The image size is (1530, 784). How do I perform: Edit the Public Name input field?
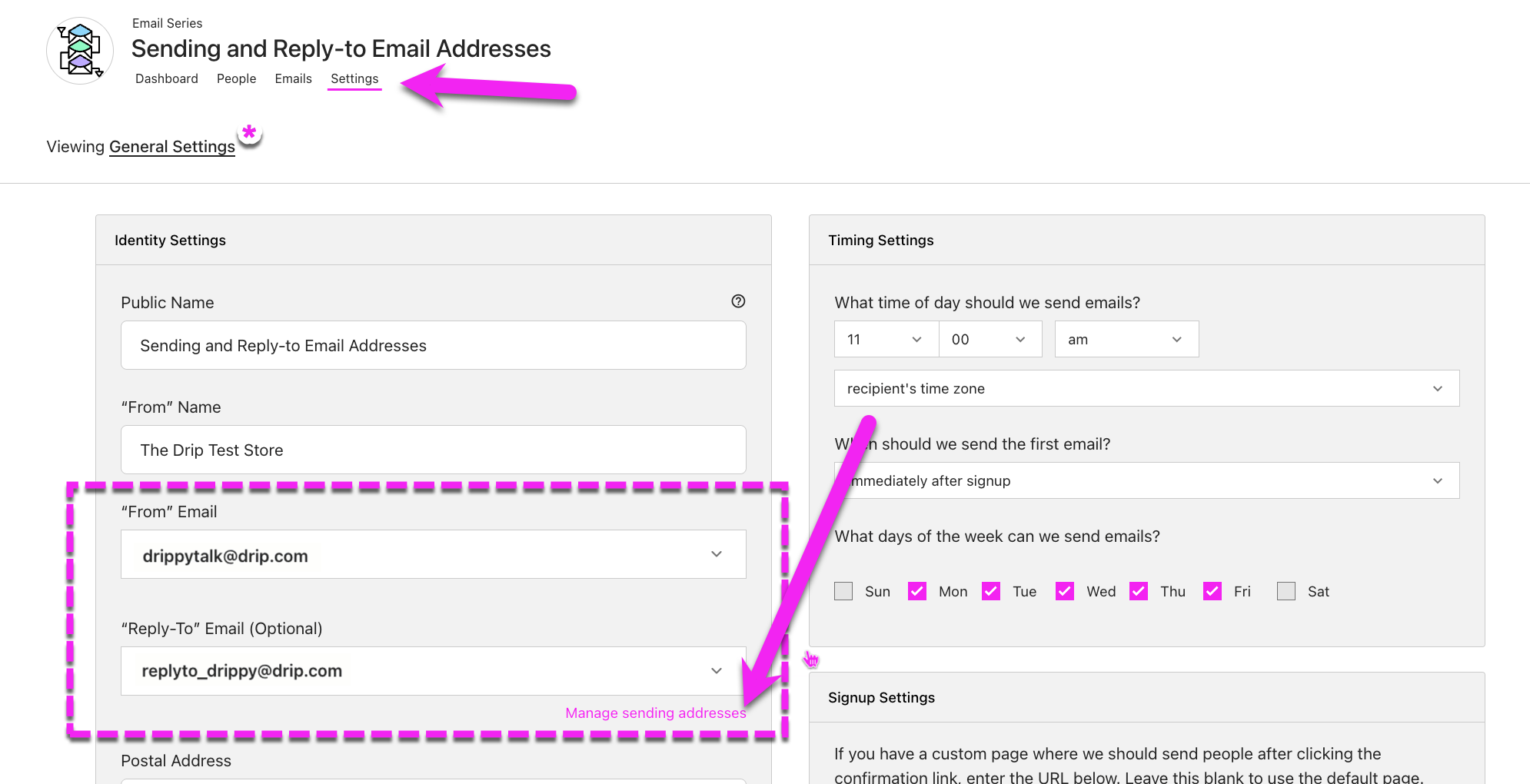[434, 345]
